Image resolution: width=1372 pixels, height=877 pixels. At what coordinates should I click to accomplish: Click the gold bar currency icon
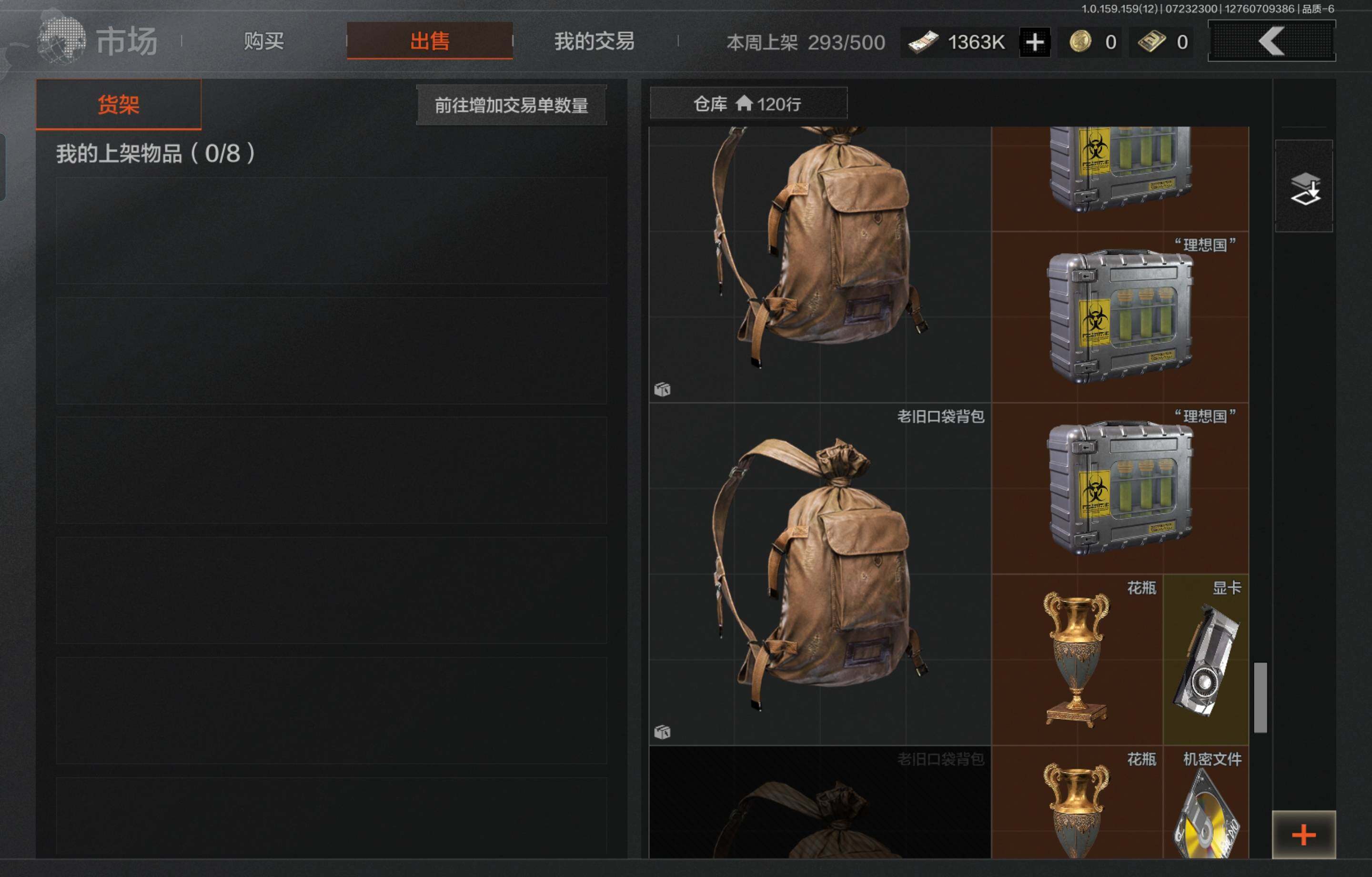coord(1151,41)
